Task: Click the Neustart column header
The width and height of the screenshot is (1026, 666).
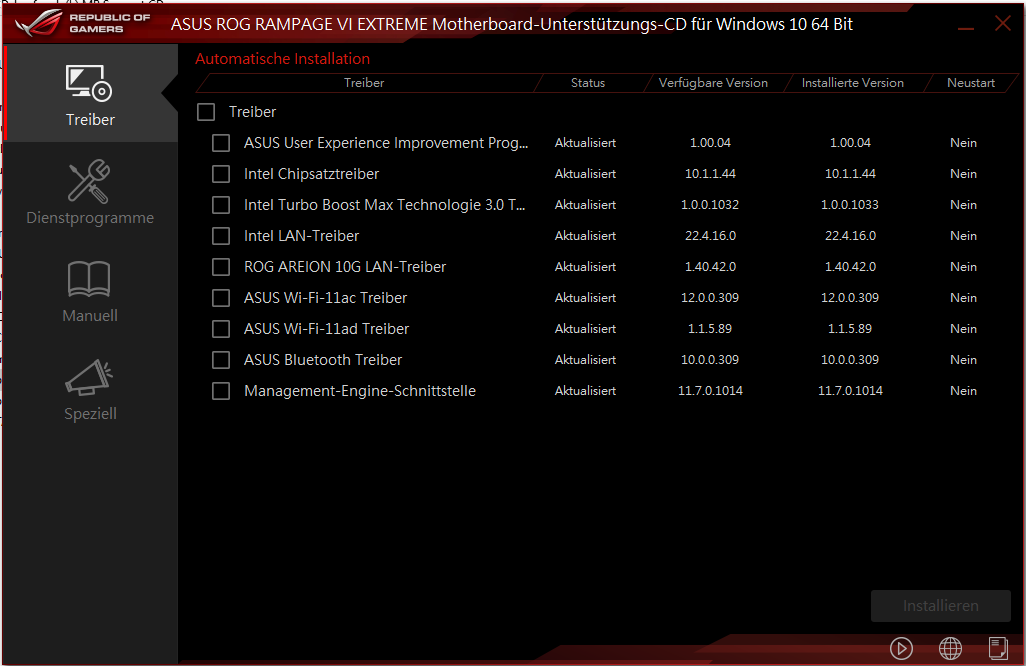Action: coord(970,83)
